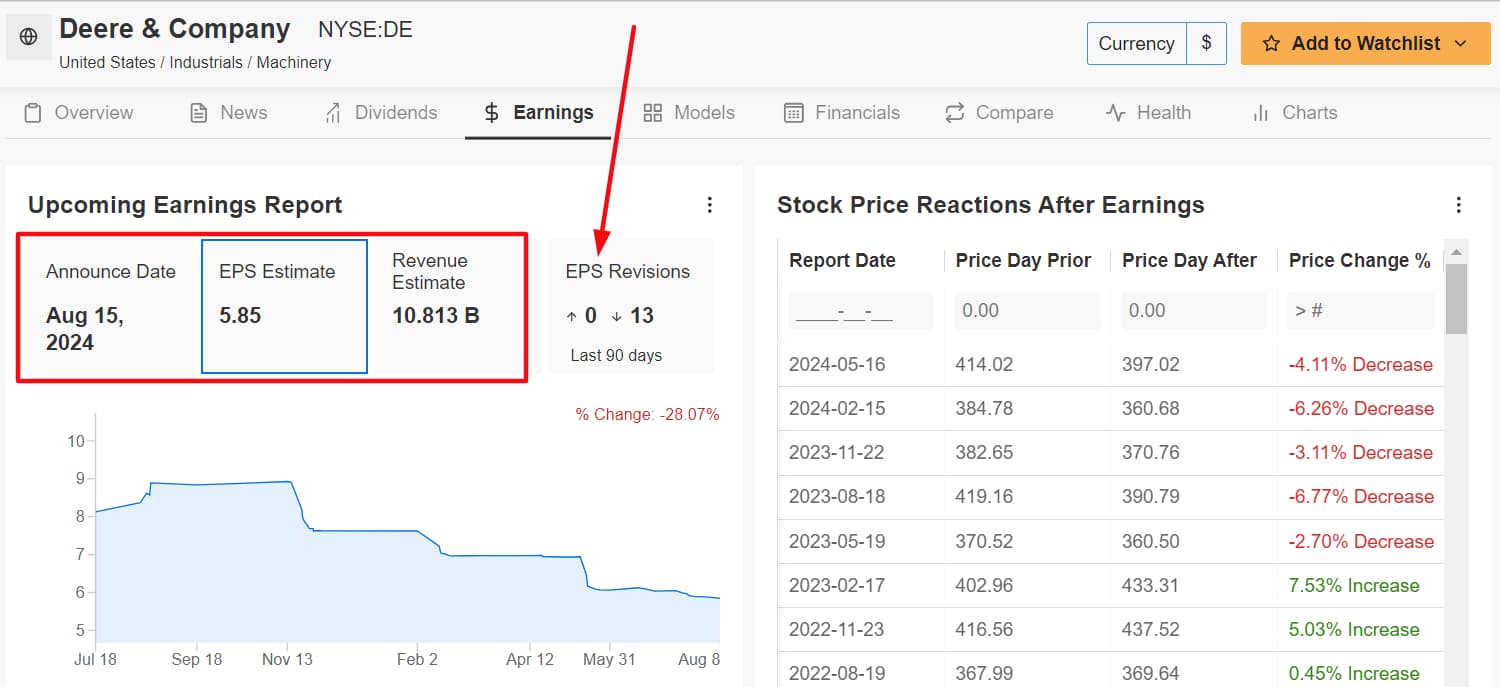
Task: Switch to the Overview tab
Action: point(79,113)
